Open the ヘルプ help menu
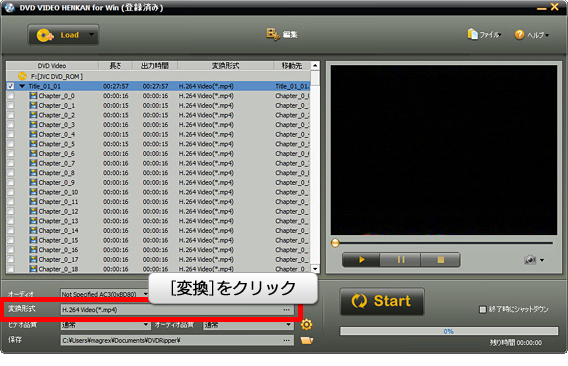 (x=531, y=35)
